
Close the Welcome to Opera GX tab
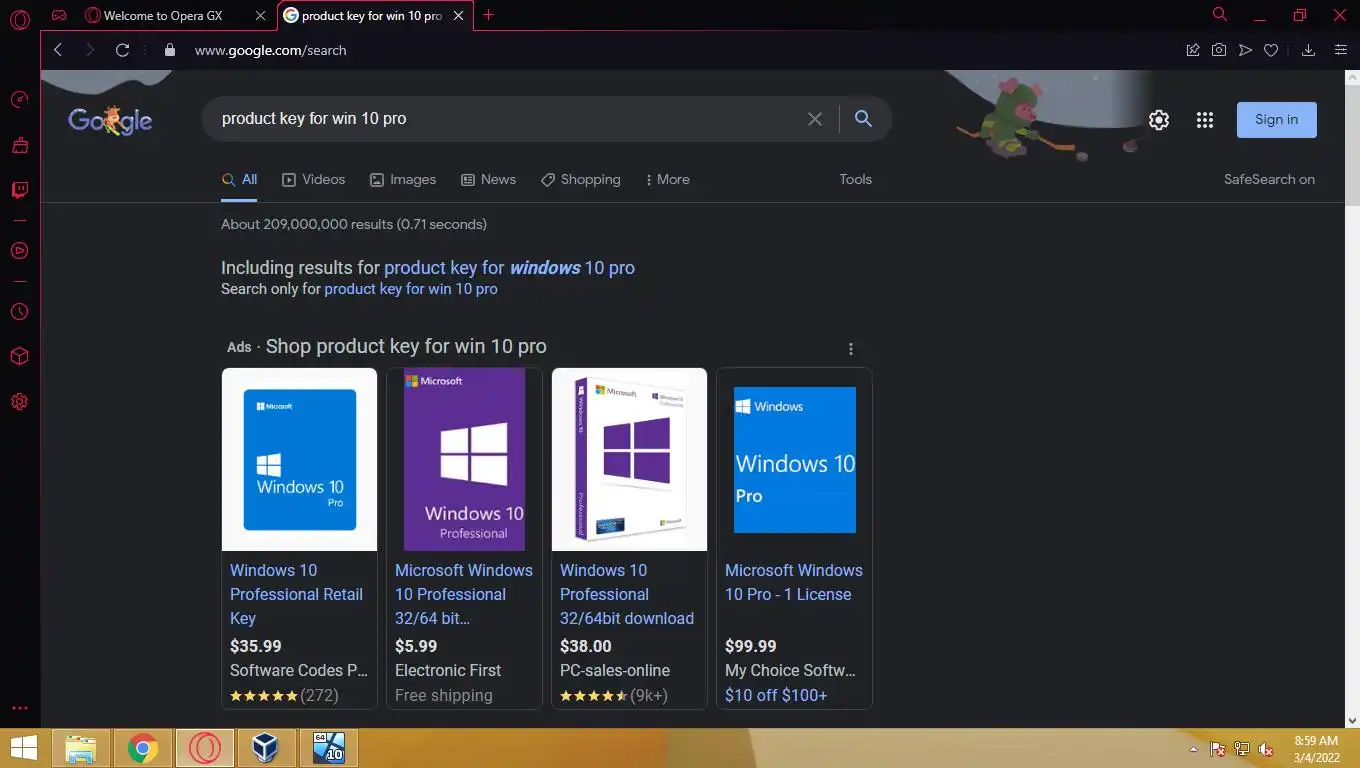pos(261,16)
